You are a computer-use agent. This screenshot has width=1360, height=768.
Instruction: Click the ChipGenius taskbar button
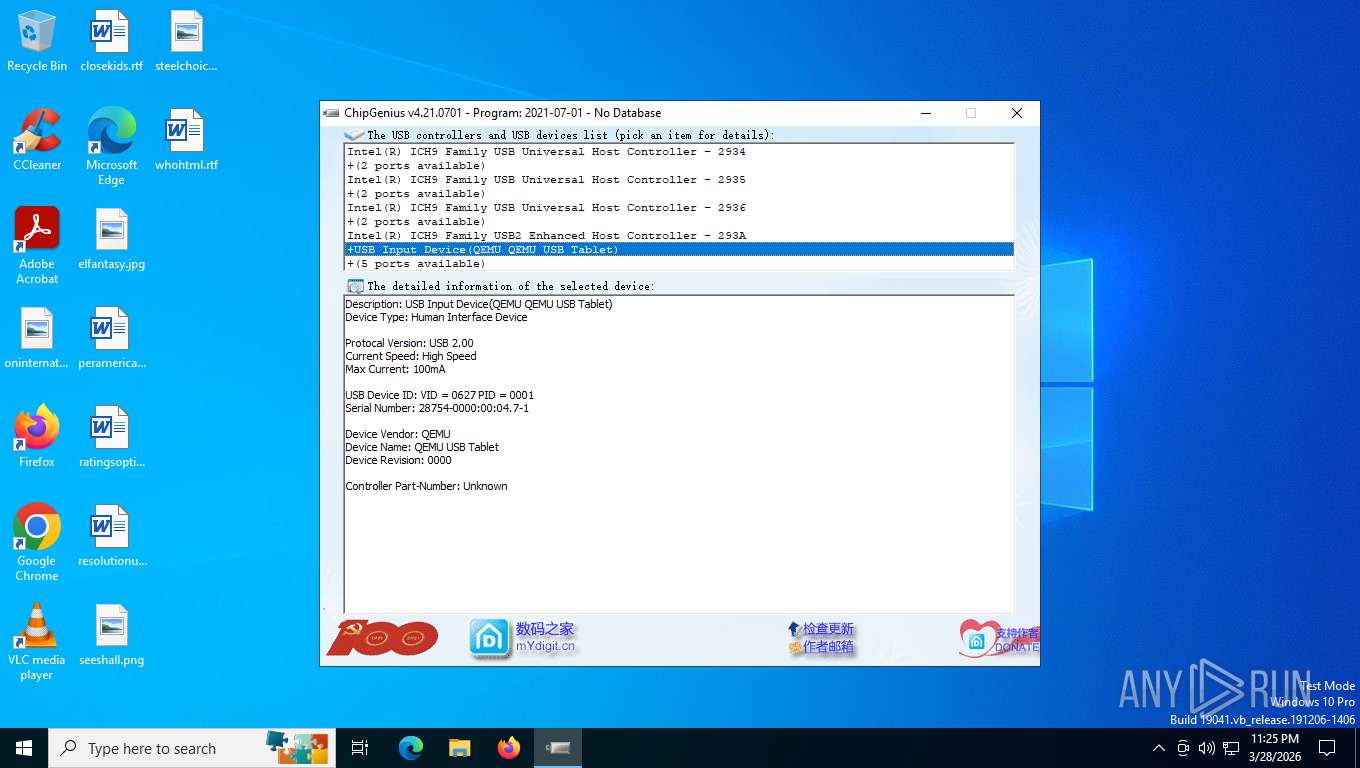(x=558, y=748)
